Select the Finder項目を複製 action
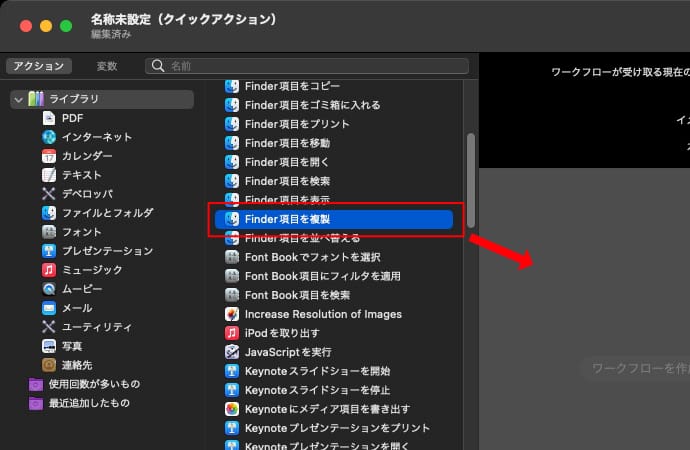 pos(335,219)
